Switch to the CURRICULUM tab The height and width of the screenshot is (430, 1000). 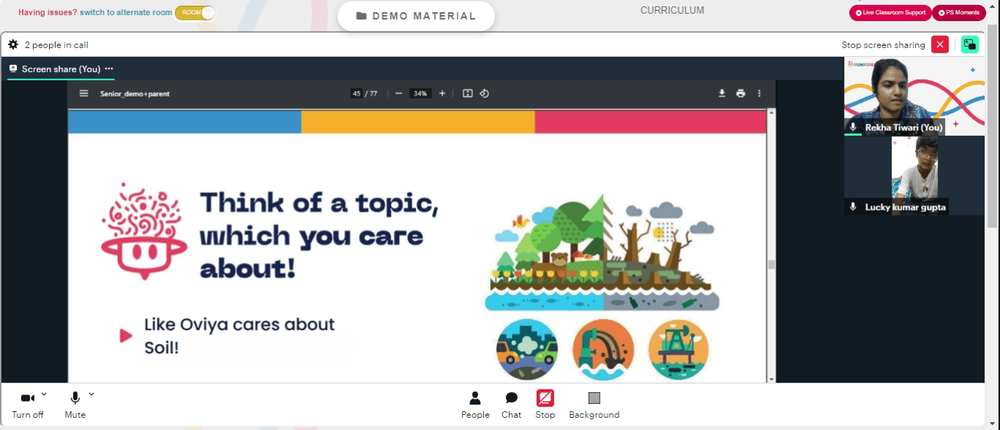(672, 10)
